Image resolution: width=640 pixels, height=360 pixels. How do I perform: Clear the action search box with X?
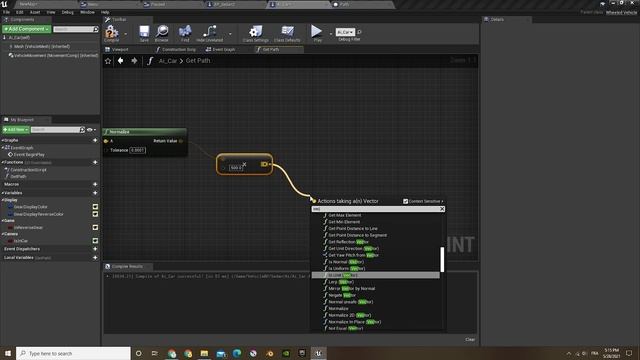coord(442,209)
